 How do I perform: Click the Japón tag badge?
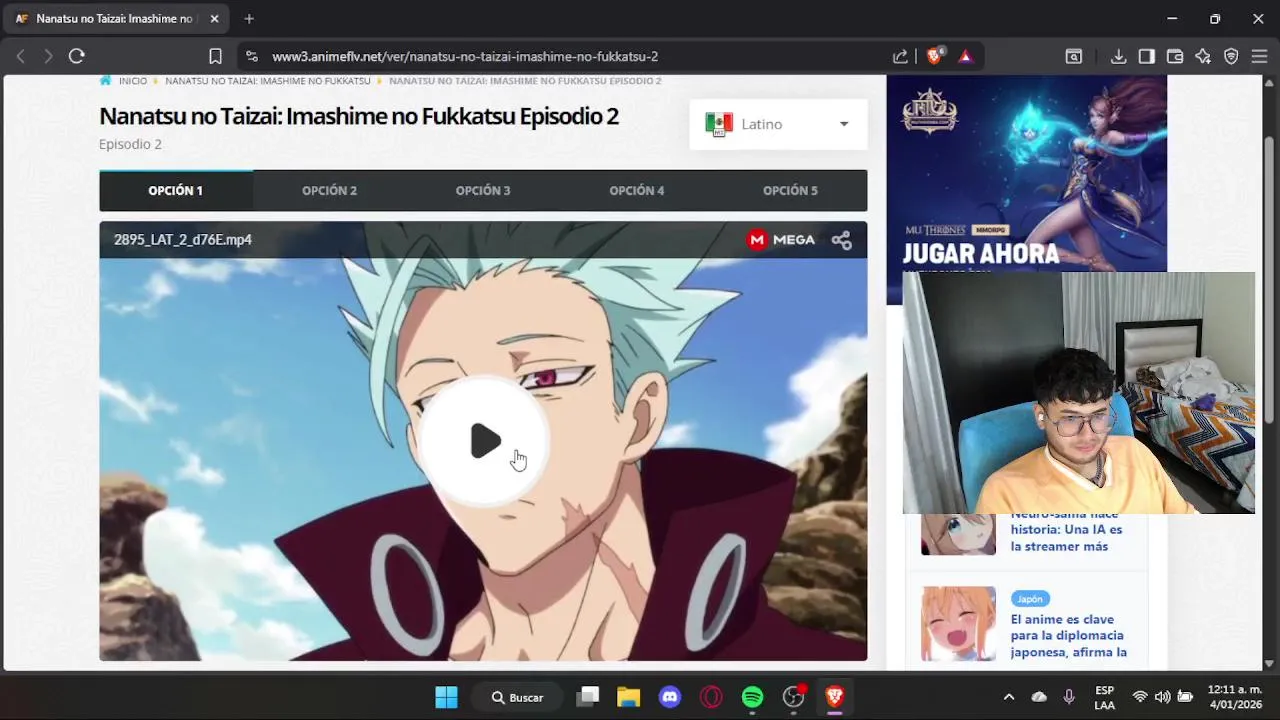1030,599
